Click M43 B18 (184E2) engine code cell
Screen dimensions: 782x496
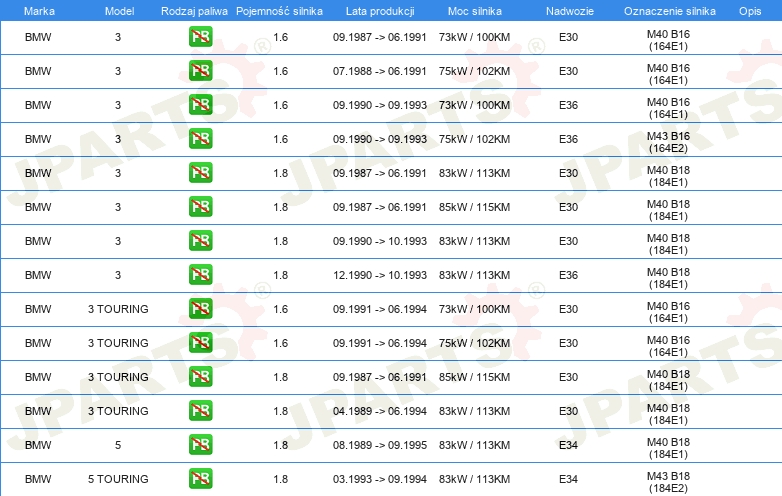668,482
